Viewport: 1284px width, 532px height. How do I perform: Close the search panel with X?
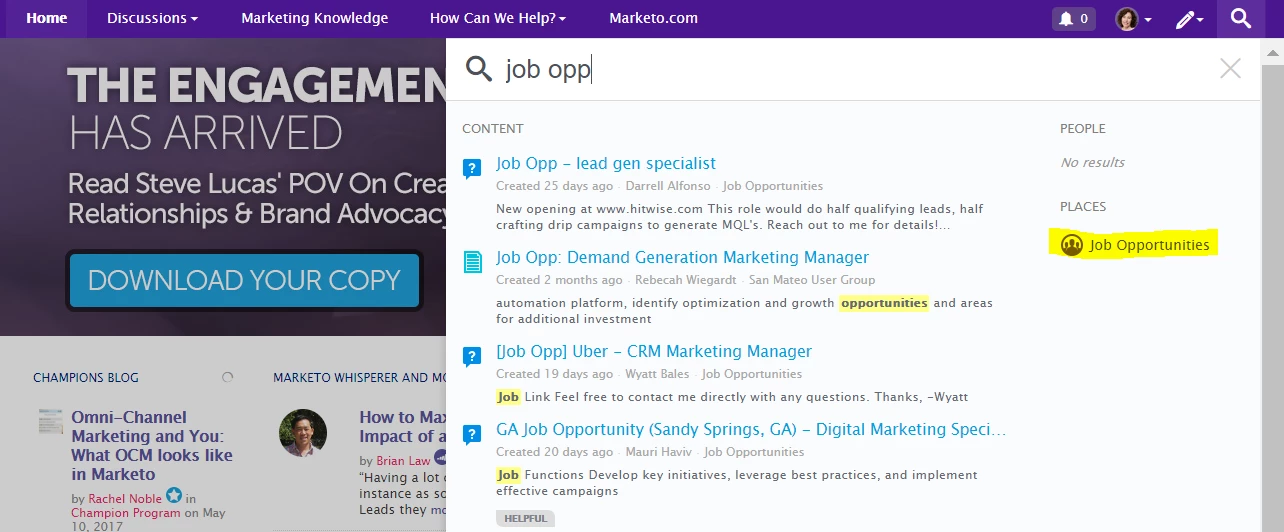click(x=1230, y=68)
